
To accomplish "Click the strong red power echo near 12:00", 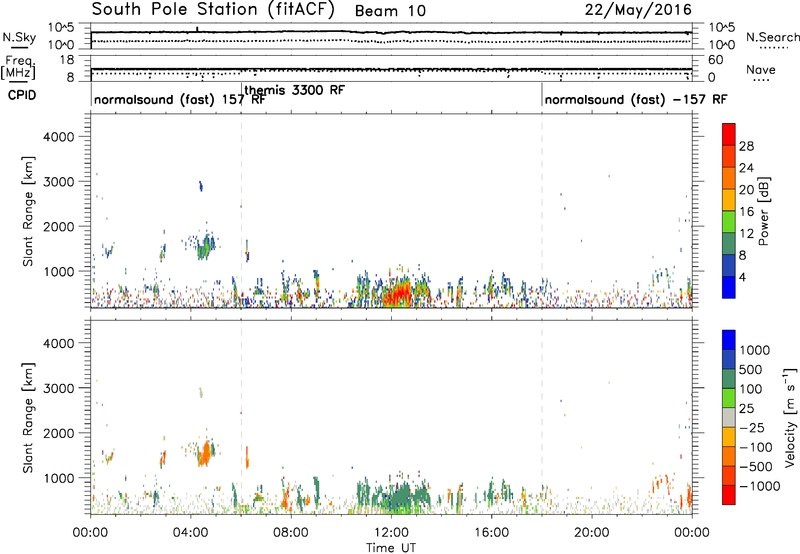I will point(396,295).
